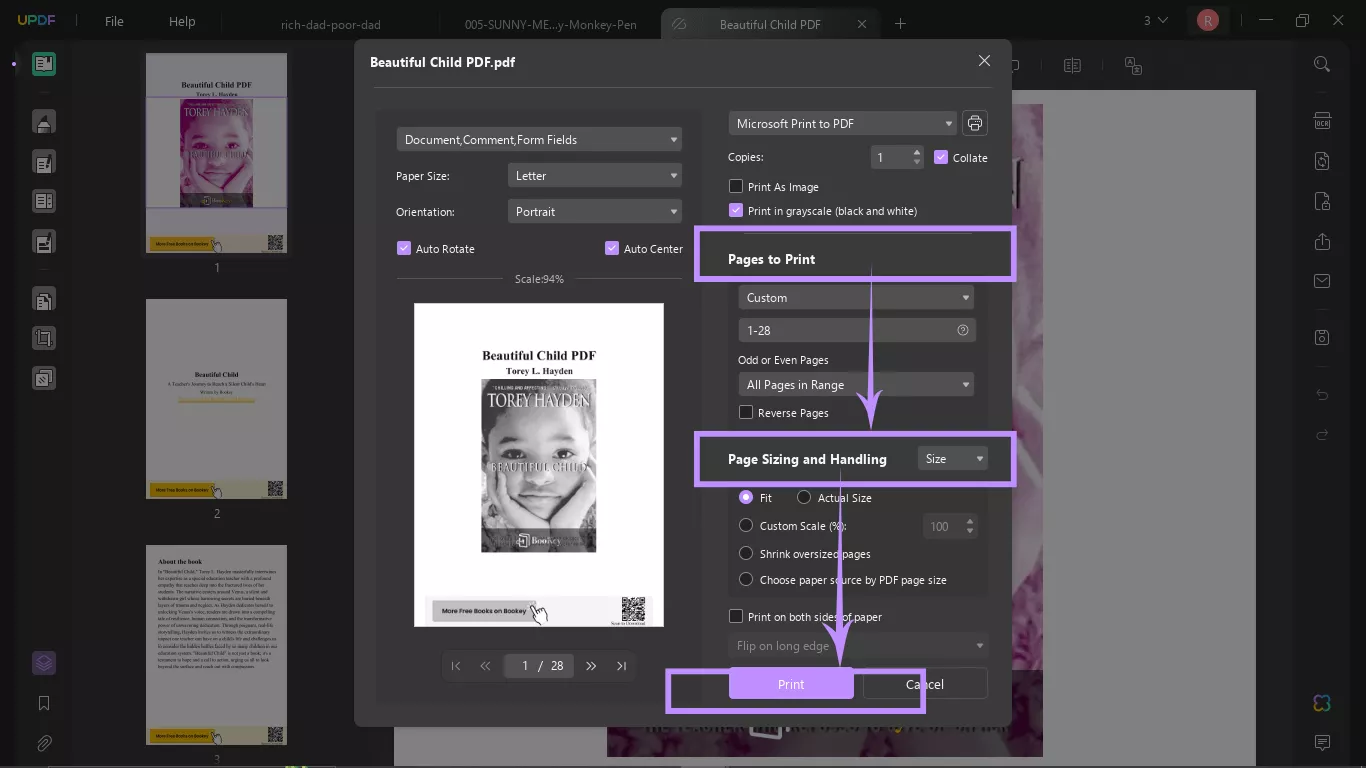Open the Edit PDF tool icon
The image size is (1366, 768).
[x=44, y=163]
